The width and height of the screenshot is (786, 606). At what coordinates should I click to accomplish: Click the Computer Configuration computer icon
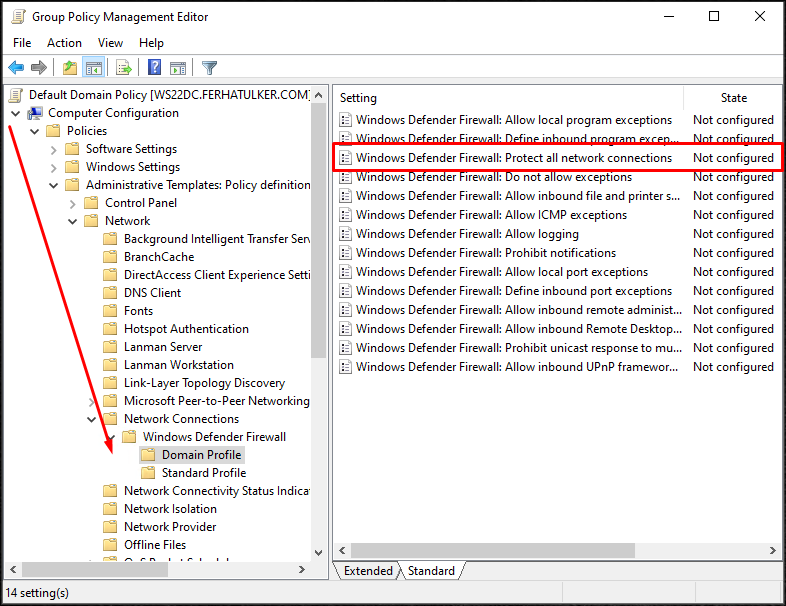pyautogui.click(x=35, y=113)
